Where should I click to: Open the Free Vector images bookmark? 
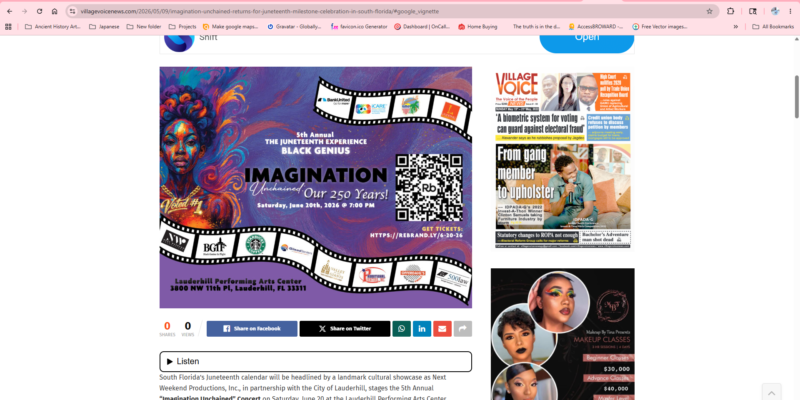pyautogui.click(x=660, y=27)
